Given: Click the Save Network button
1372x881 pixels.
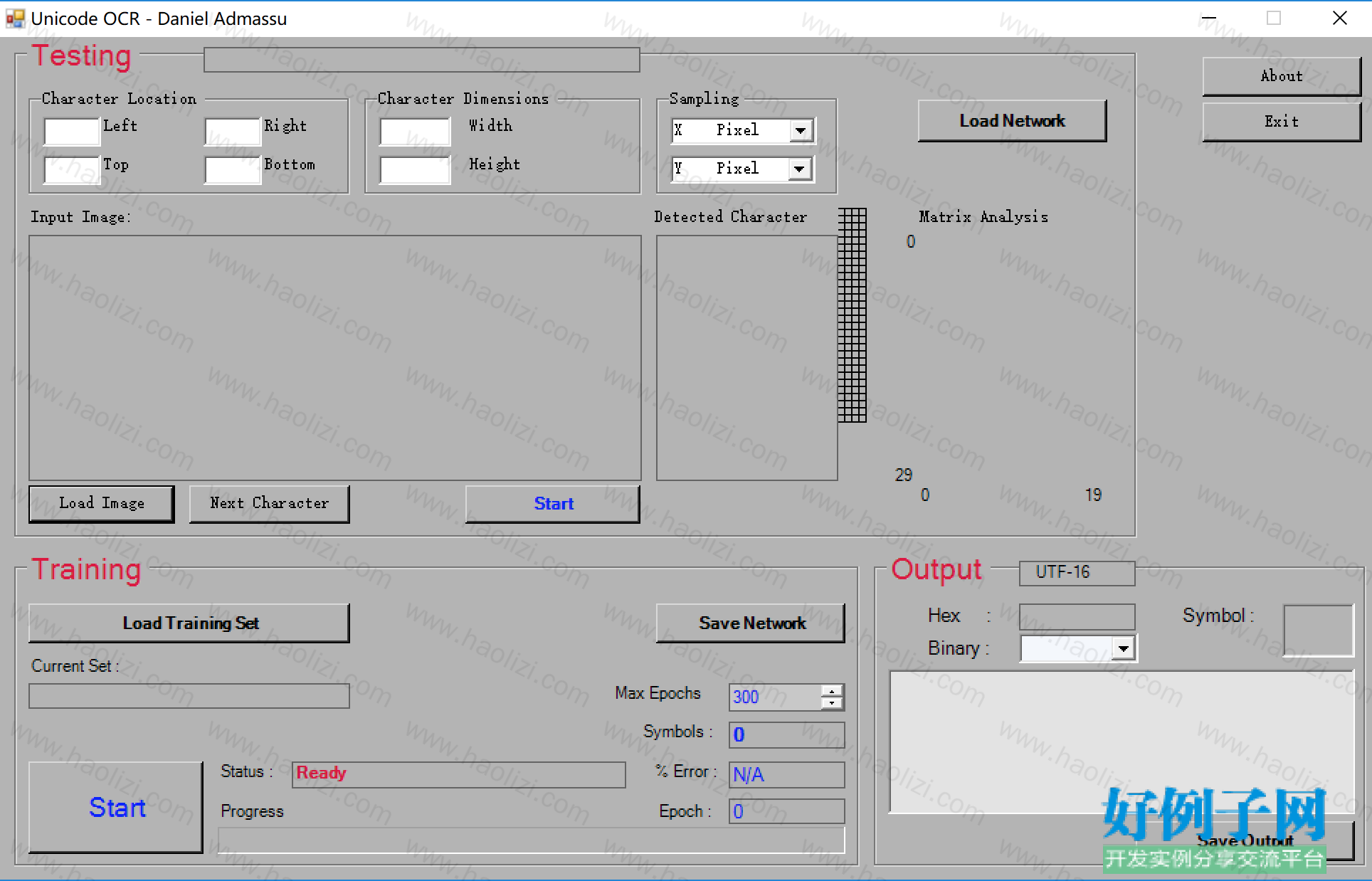Looking at the screenshot, I should pyautogui.click(x=751, y=623).
